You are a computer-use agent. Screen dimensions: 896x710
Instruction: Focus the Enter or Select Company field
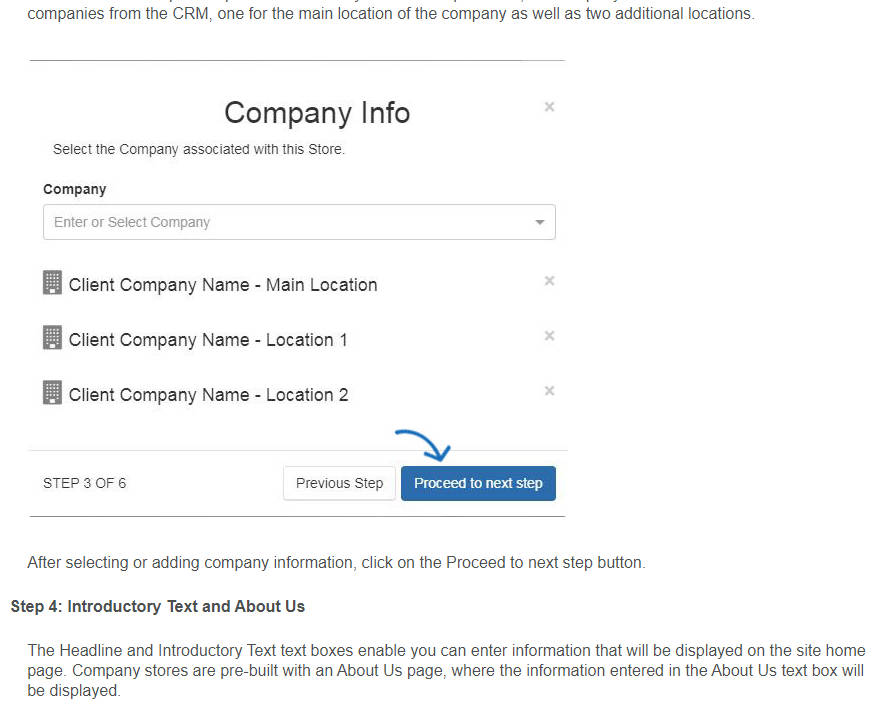299,222
